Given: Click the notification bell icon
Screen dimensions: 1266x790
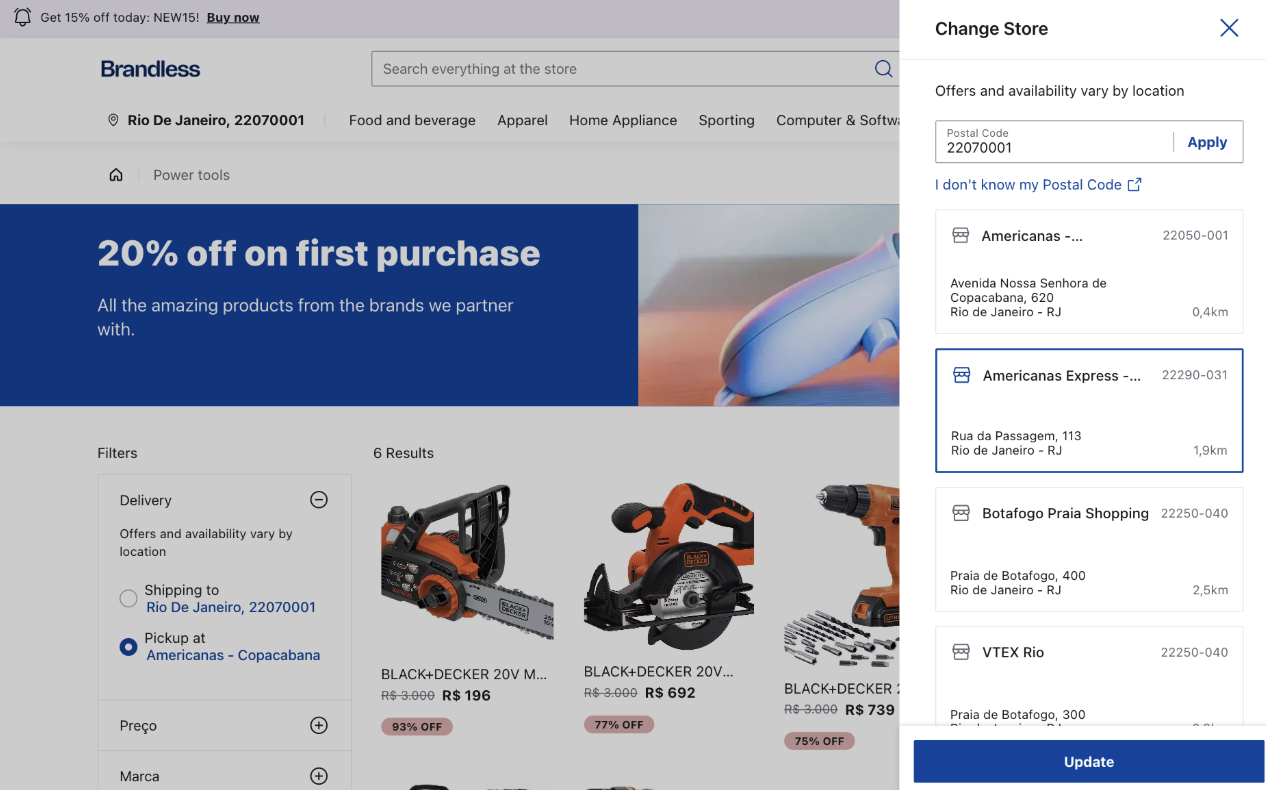Looking at the screenshot, I should 22,18.
